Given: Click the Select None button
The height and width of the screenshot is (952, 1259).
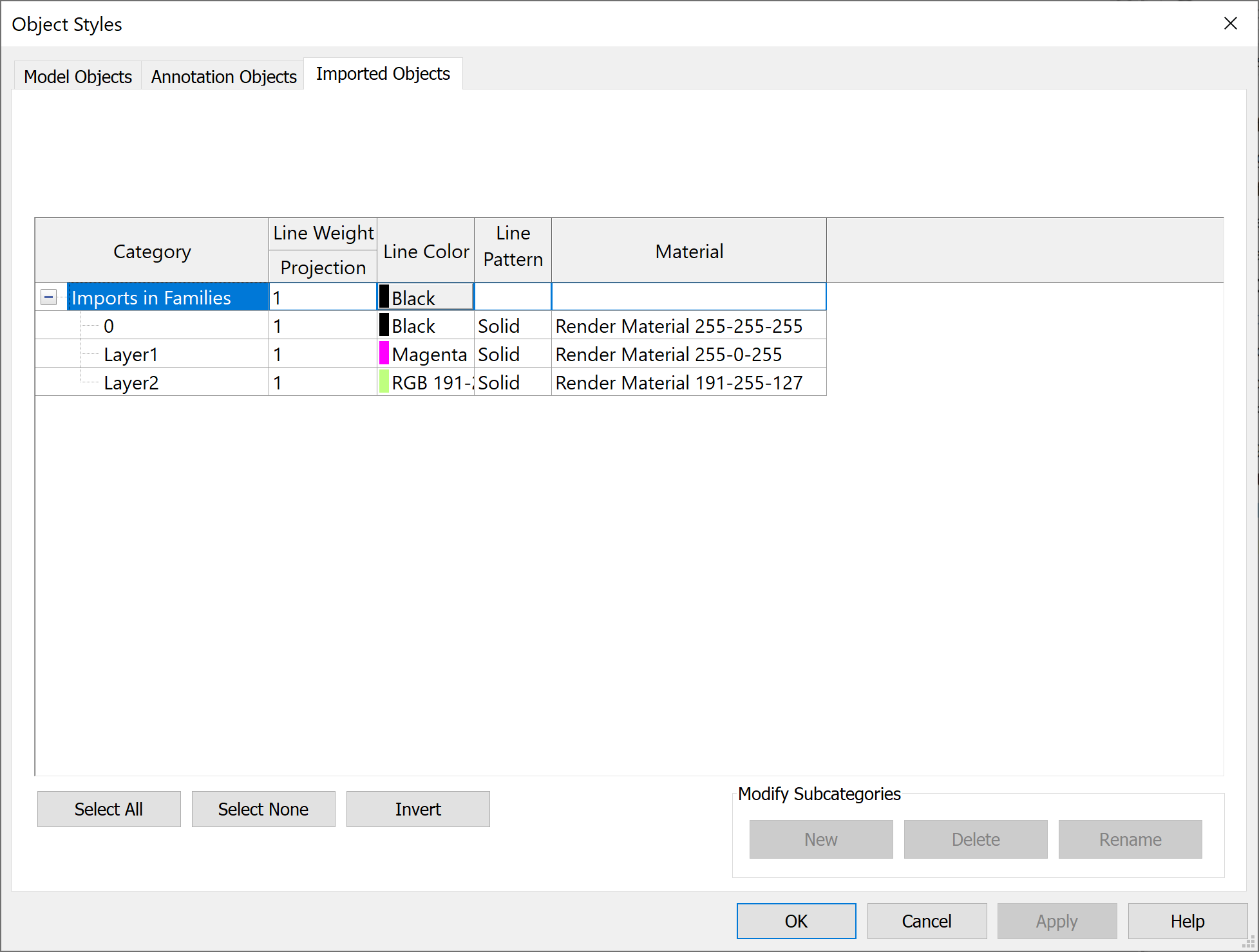Looking at the screenshot, I should click(263, 808).
